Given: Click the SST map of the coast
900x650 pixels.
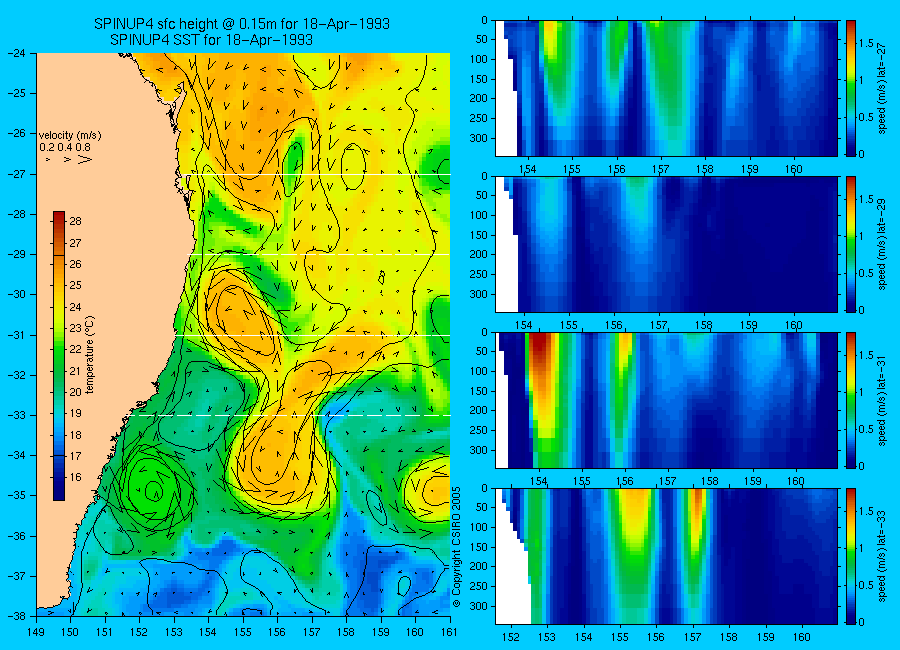Looking at the screenshot, I should (x=243, y=335).
